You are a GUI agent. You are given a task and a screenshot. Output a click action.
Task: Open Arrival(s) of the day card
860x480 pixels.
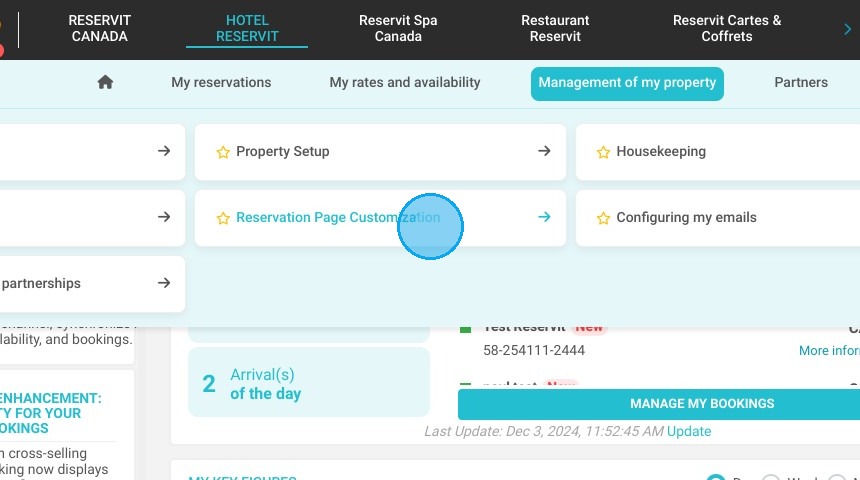[308, 383]
